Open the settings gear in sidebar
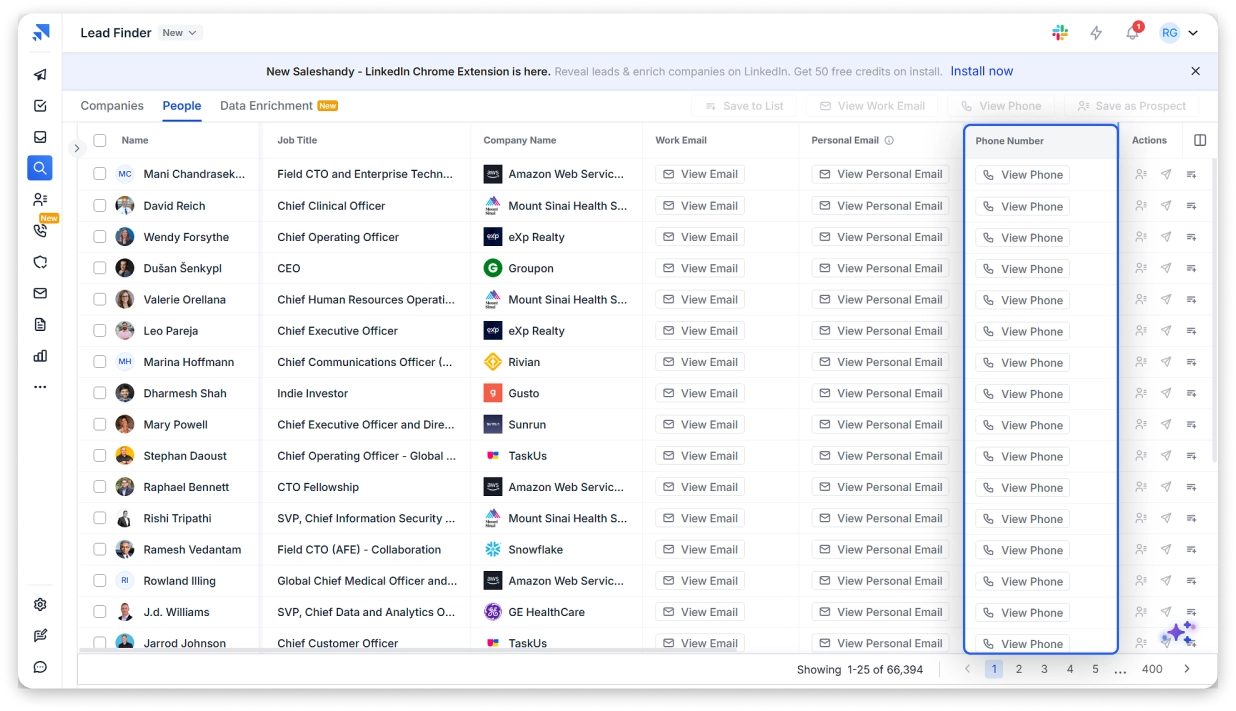Screen dimensions: 1236x711 40,605
